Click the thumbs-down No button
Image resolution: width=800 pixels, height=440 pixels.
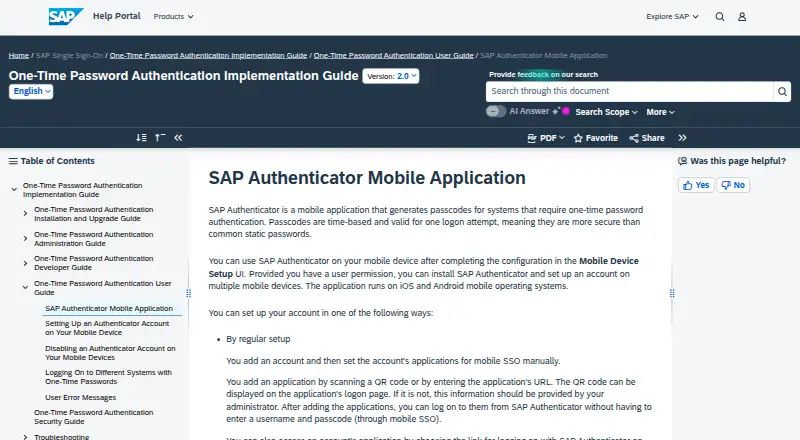733,185
